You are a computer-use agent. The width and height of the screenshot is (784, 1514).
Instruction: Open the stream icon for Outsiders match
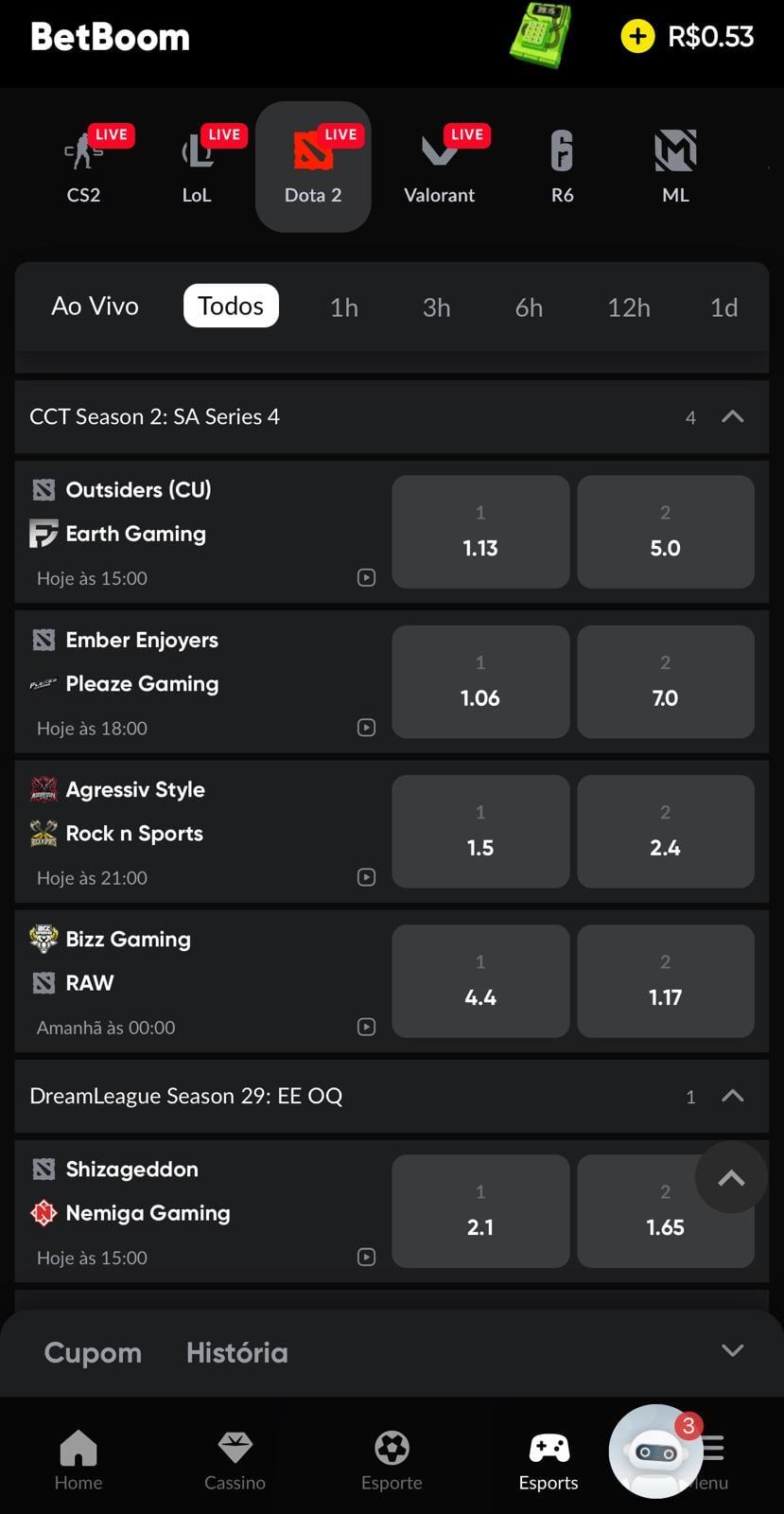click(x=366, y=577)
